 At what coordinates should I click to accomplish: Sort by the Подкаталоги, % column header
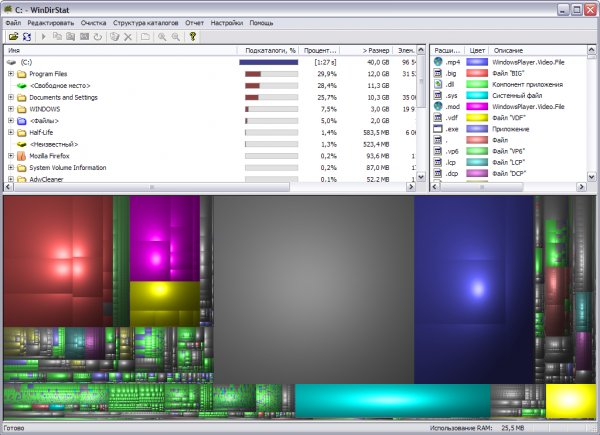coord(268,51)
